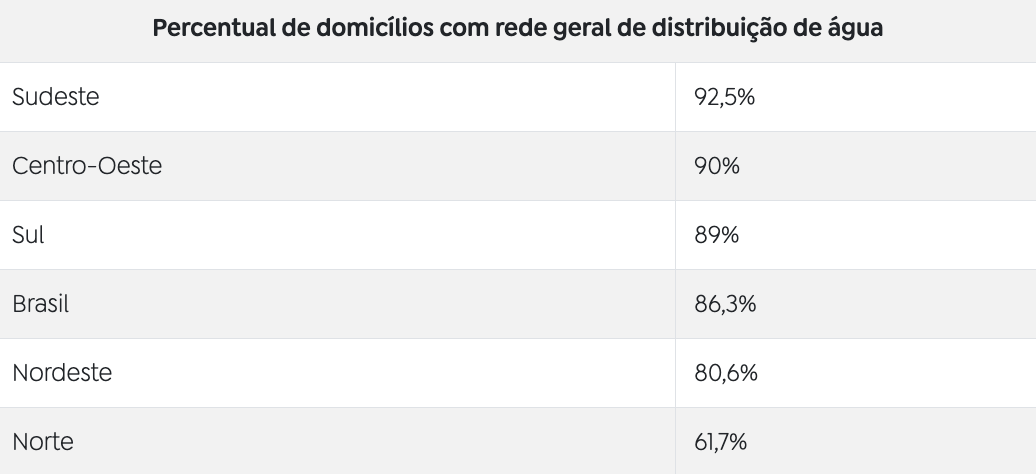The image size is (1036, 474).
Task: Select the Centro-Oeste row label
Action: [87, 166]
